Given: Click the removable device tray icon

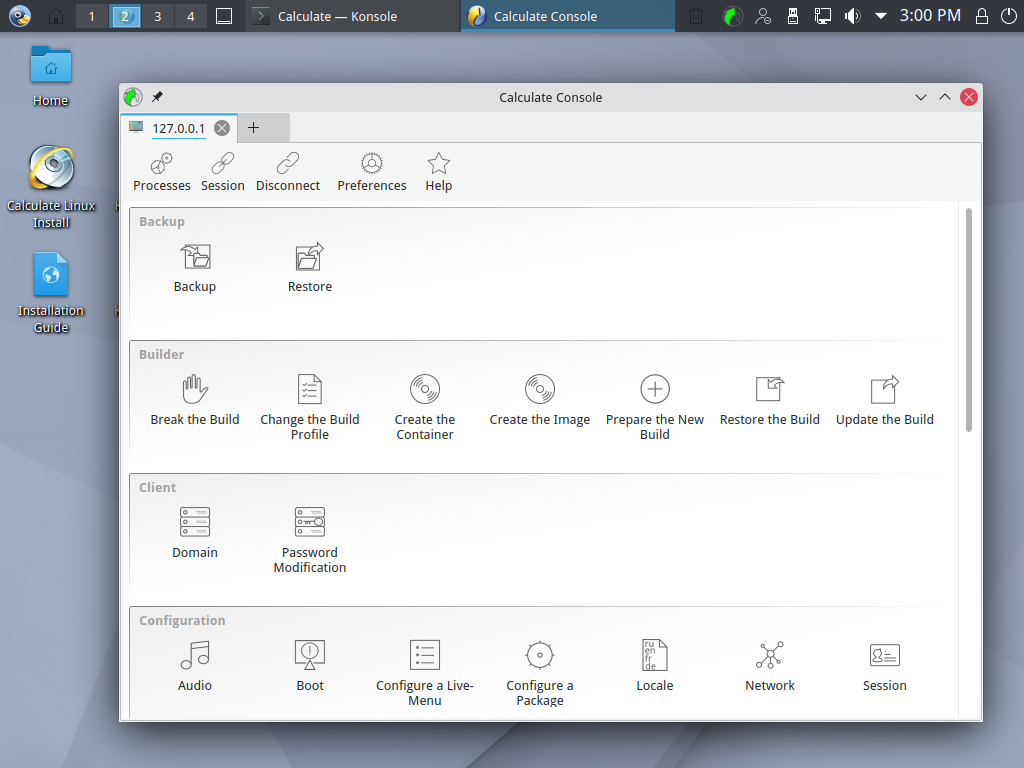Looking at the screenshot, I should tap(792, 16).
